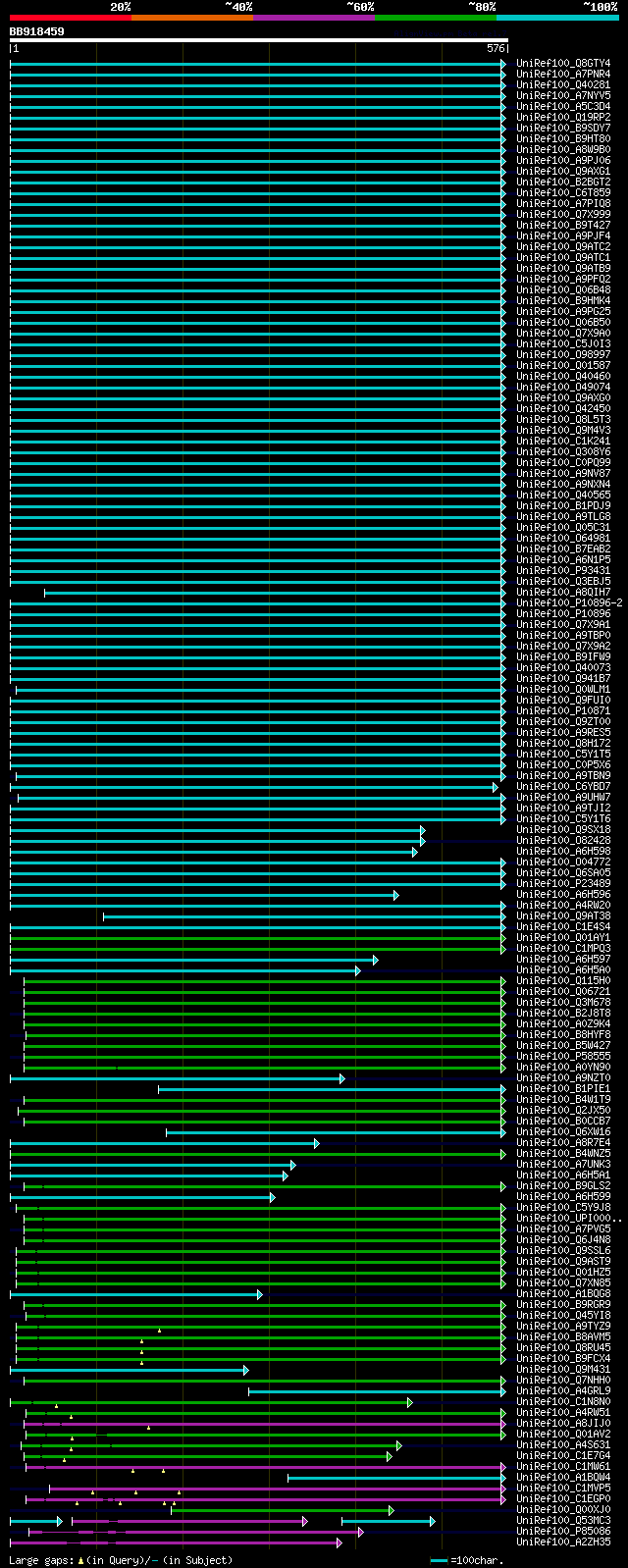Click label UniRef100_Q40460
628x1568 pixels.
click(x=563, y=377)
